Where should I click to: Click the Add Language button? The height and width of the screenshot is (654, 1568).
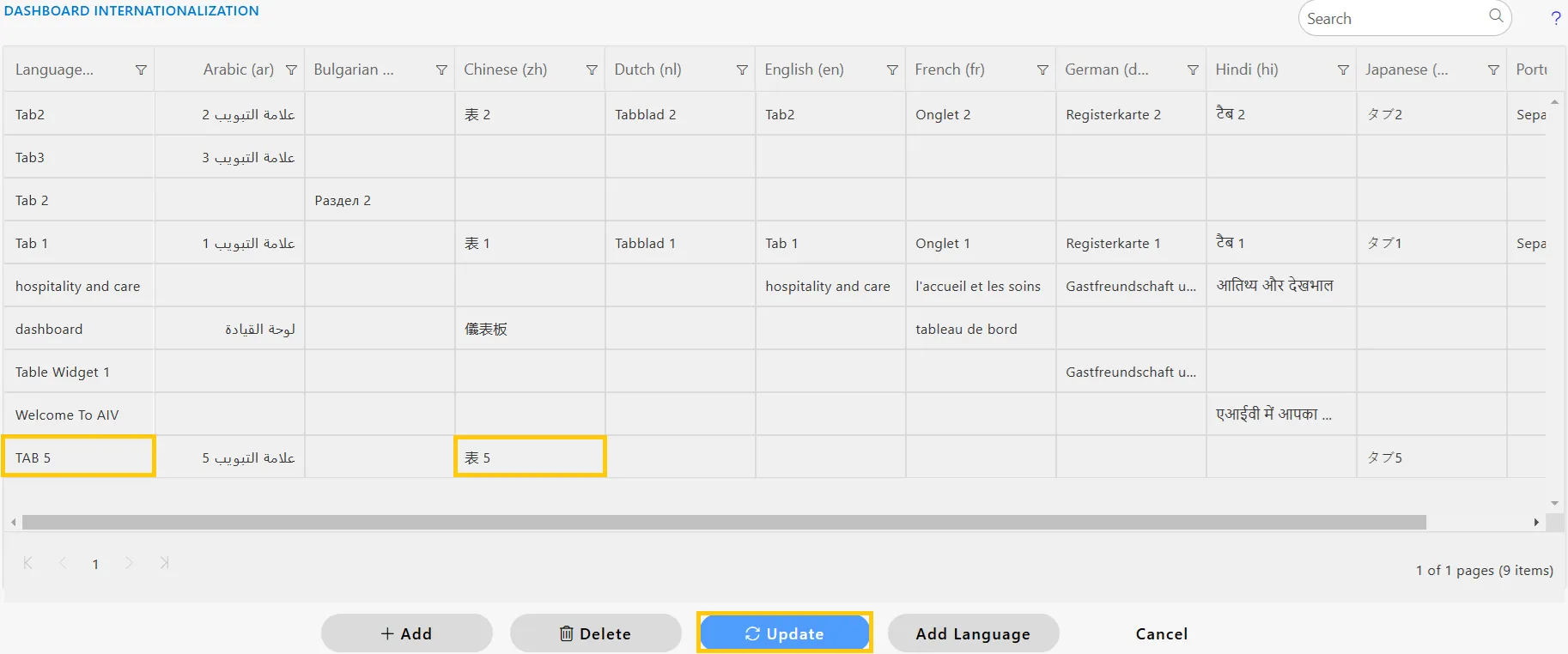(974, 633)
